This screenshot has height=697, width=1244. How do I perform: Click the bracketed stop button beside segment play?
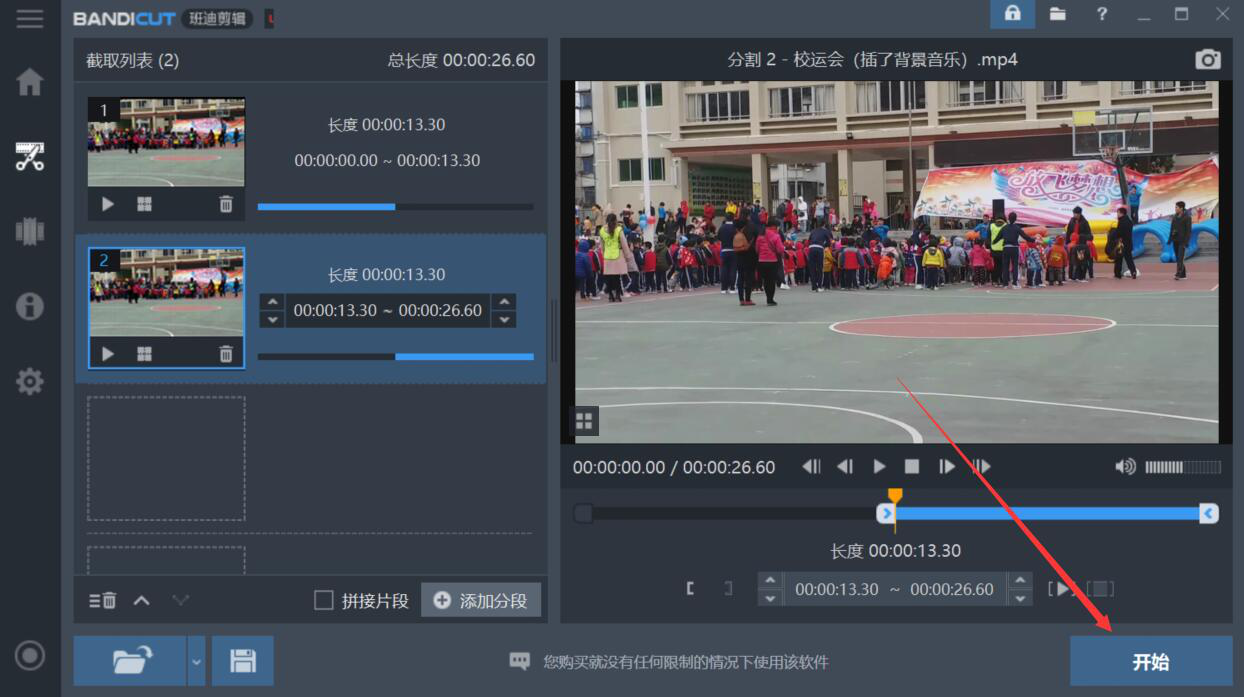point(1100,589)
